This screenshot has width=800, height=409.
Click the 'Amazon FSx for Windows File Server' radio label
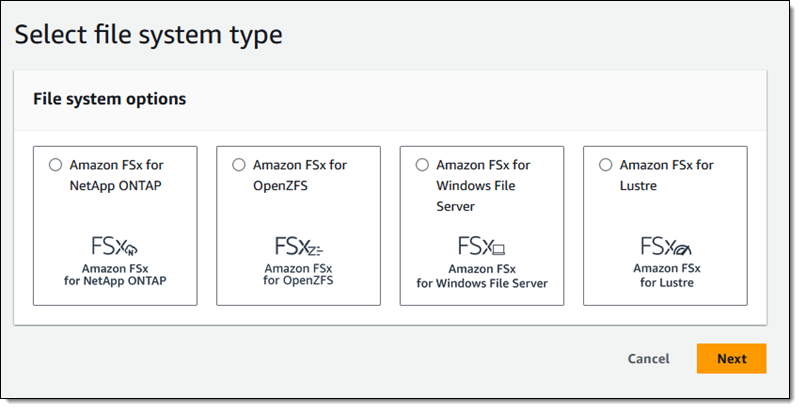[x=483, y=185]
